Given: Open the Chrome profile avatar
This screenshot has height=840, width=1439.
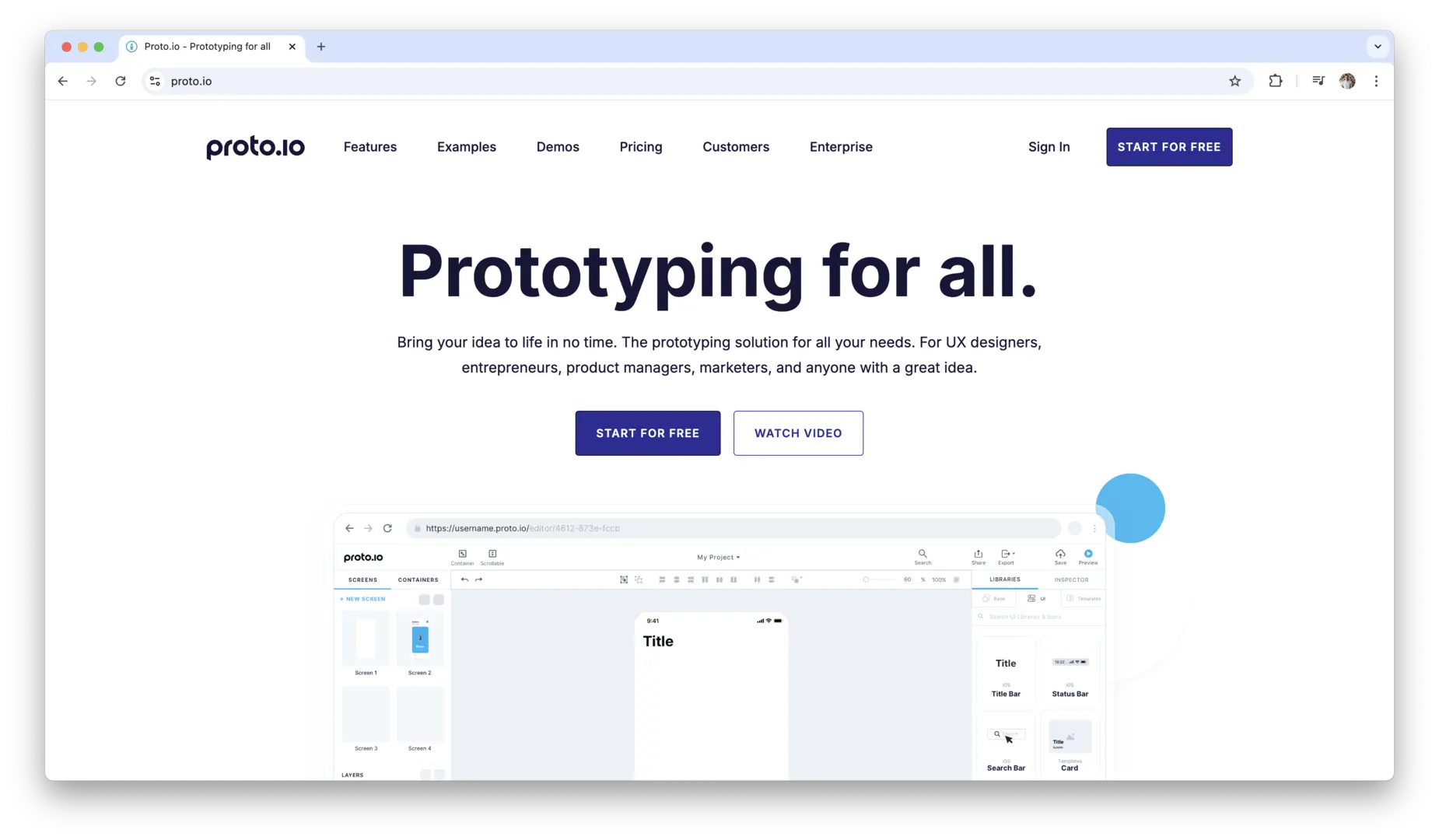Looking at the screenshot, I should point(1347,81).
